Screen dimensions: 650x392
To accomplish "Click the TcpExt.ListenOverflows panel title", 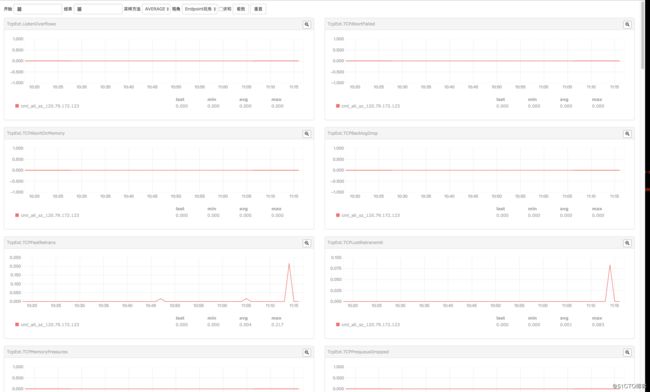I will click(x=32, y=24).
